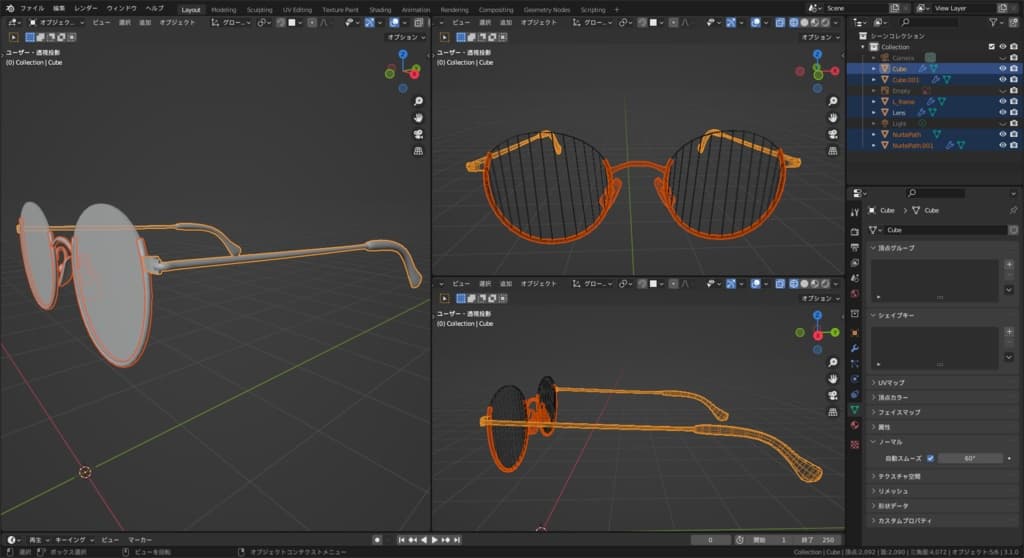1024x558 pixels.
Task: Open the Material properties tab
Action: [x=855, y=425]
